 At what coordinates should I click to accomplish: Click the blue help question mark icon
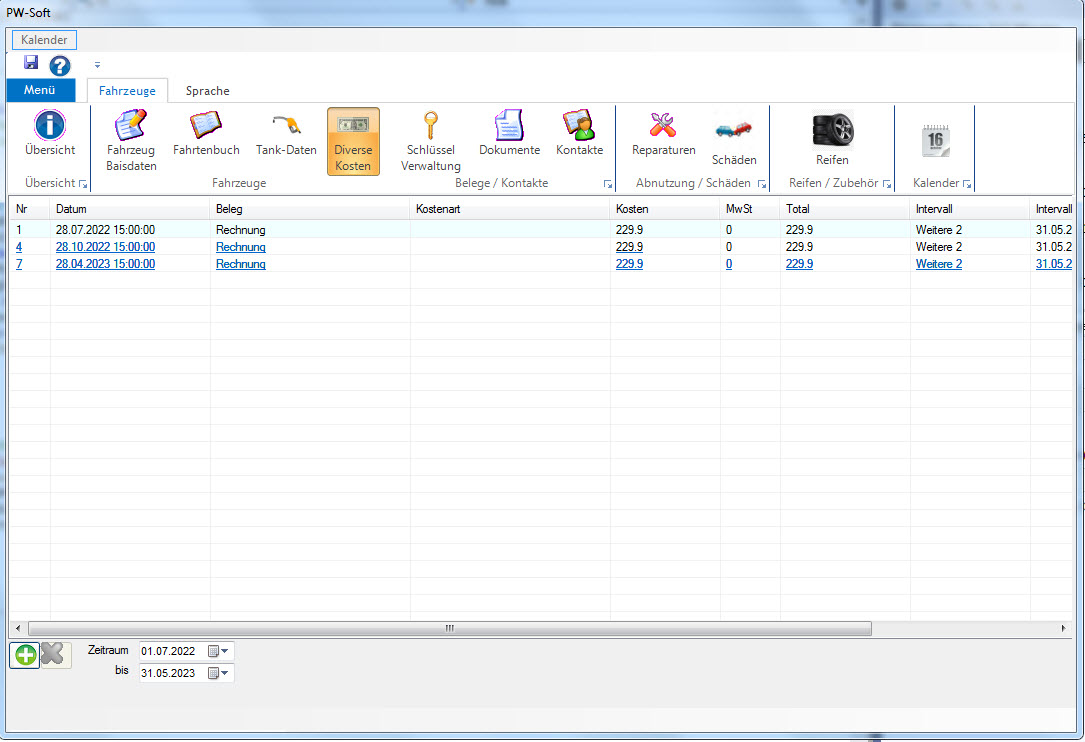(60, 67)
